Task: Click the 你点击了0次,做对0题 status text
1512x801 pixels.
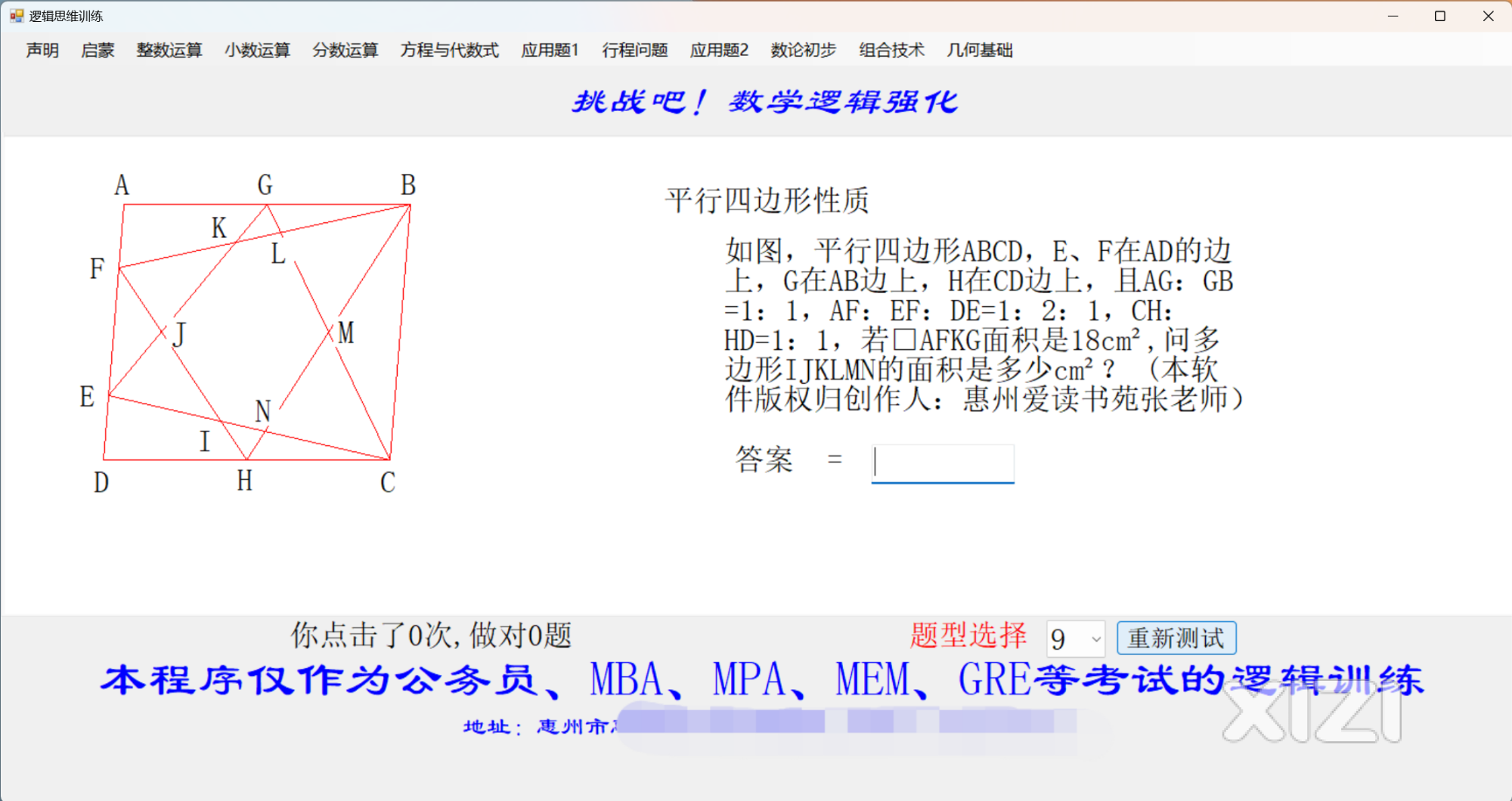Action: (x=431, y=636)
